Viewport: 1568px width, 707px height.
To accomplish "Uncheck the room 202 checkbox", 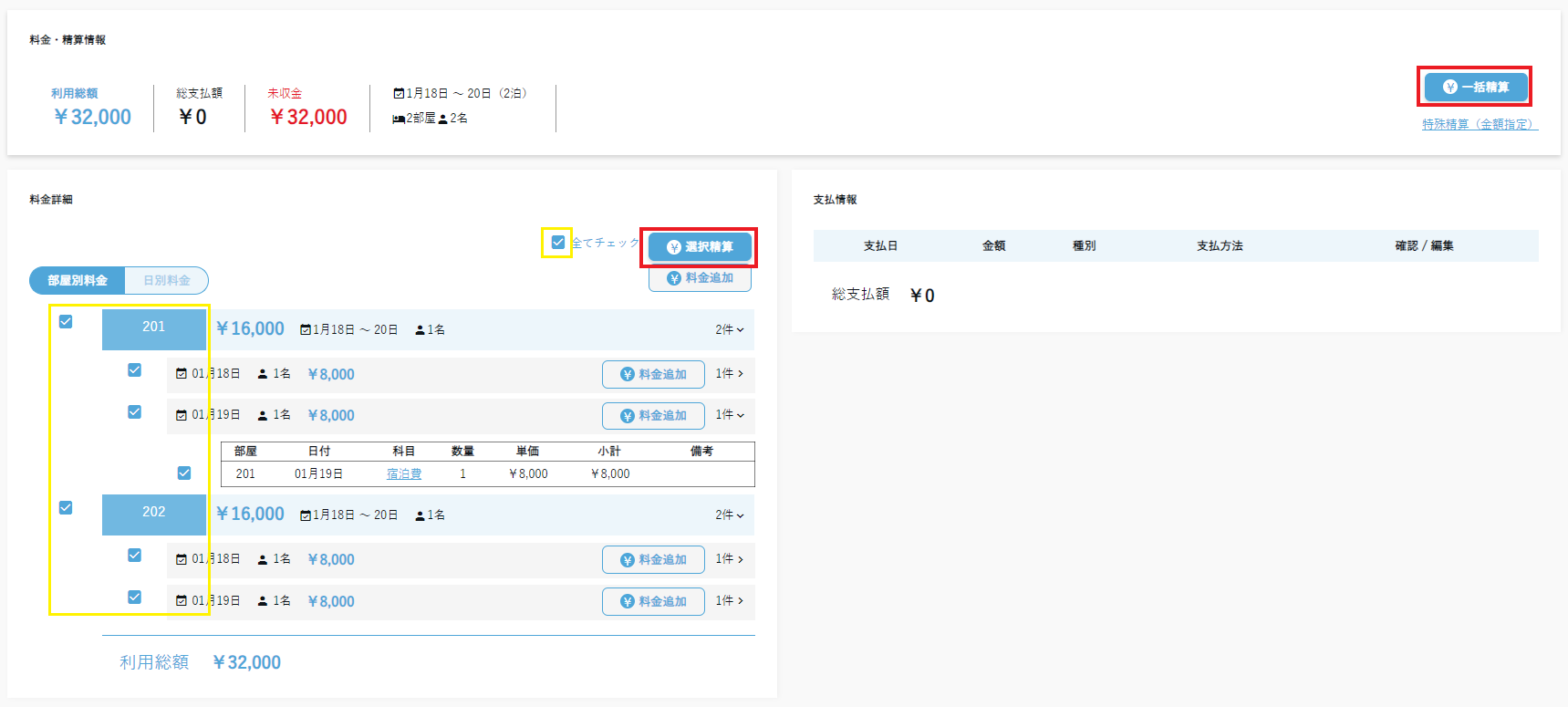I will click(x=66, y=508).
